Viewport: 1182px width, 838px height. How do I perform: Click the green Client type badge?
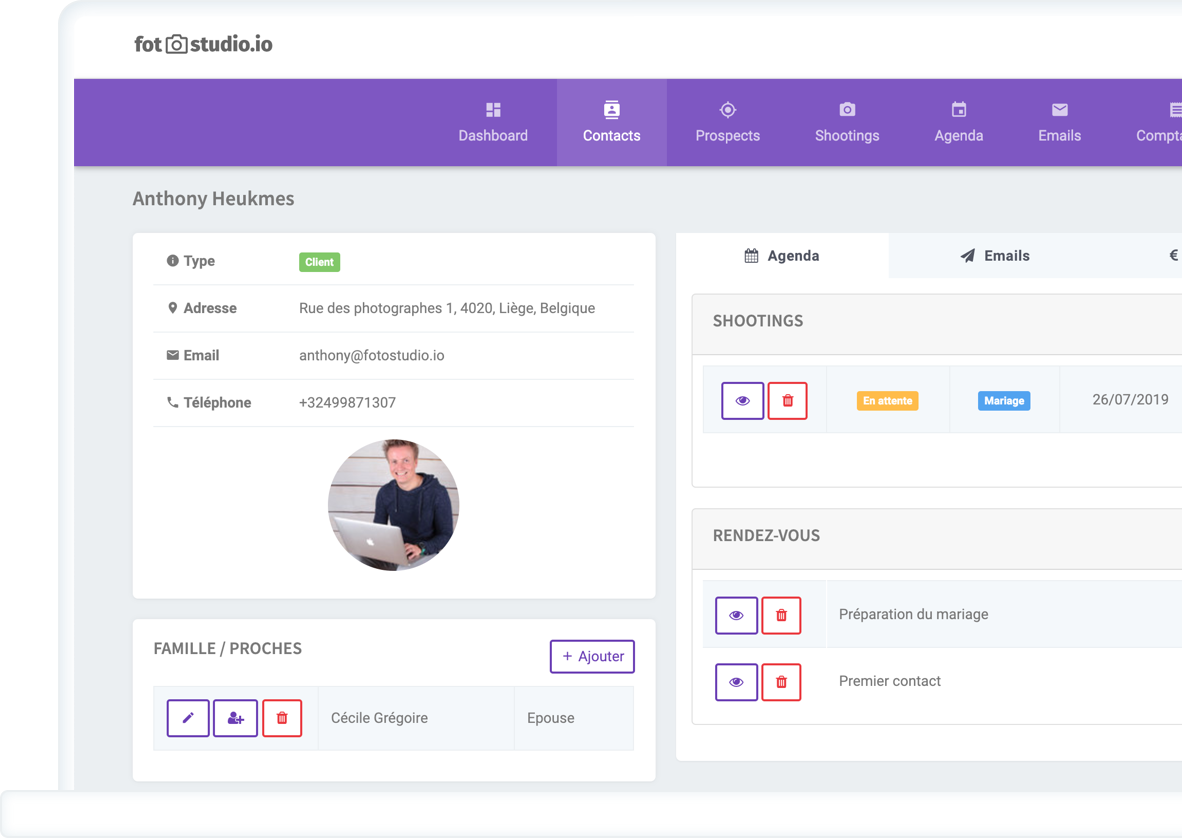tap(319, 262)
